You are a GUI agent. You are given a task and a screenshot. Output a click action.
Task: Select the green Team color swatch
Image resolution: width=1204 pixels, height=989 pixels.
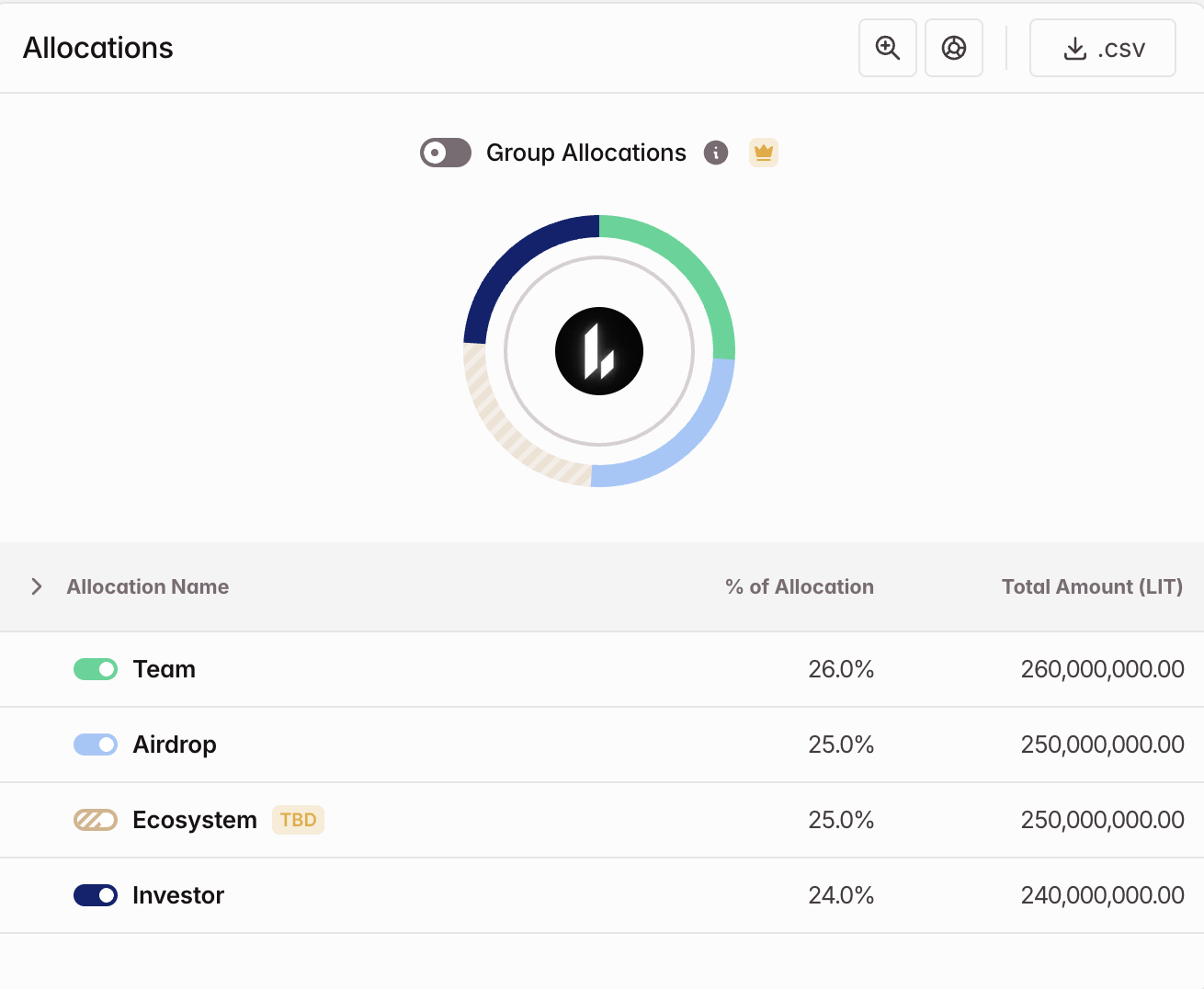96,669
